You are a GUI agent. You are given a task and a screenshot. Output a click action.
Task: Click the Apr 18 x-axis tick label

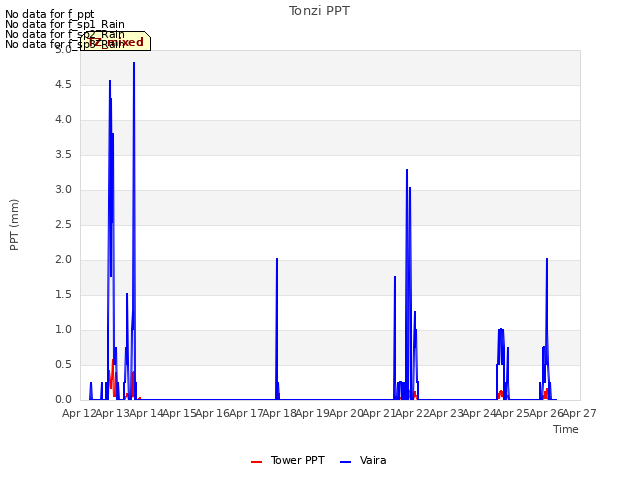[279, 413]
